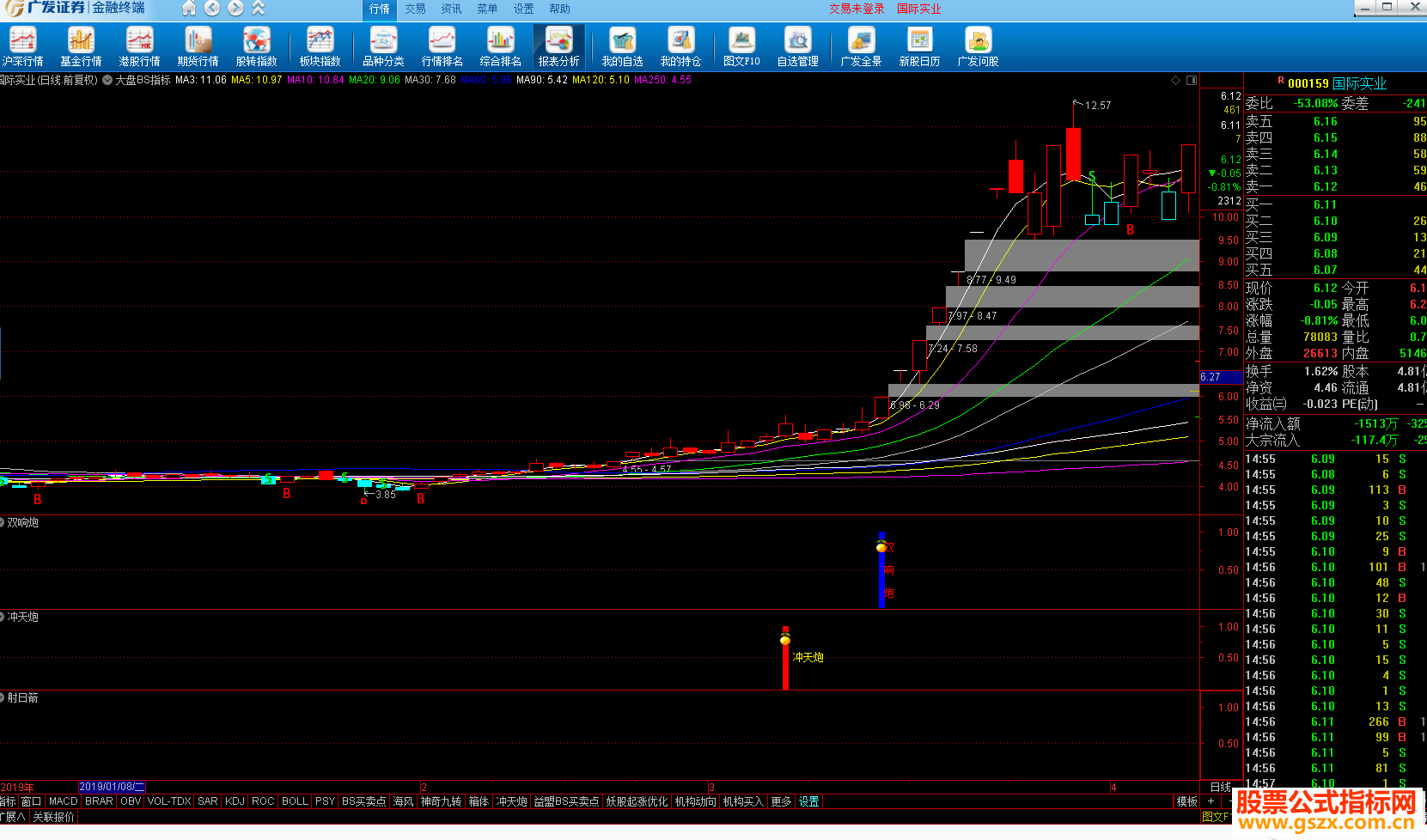This screenshot has height=840, width=1427.
Task: Click 交易未登录 login status link
Action: click(857, 9)
